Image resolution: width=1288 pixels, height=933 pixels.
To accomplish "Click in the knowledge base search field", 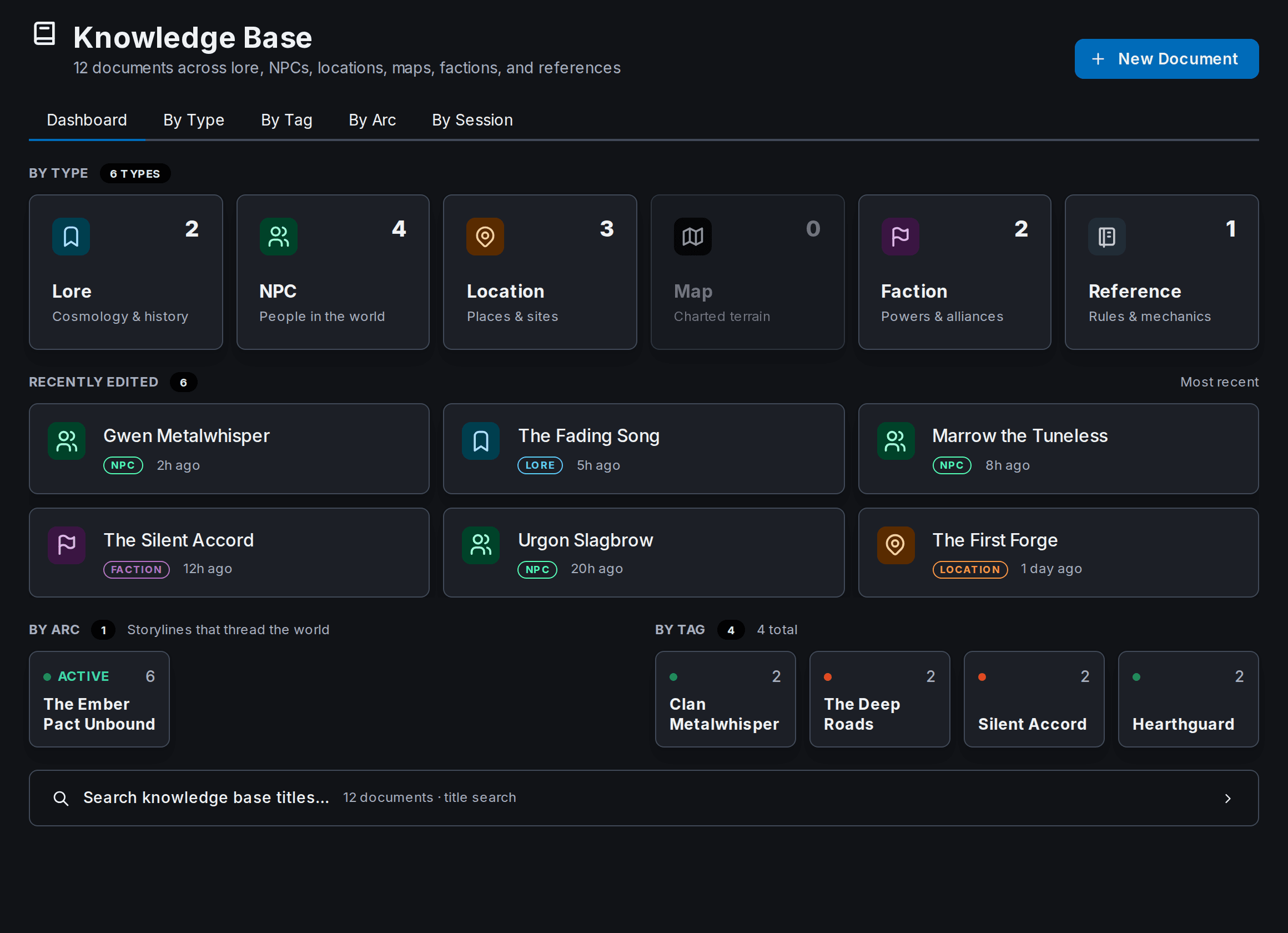I will click(643, 797).
